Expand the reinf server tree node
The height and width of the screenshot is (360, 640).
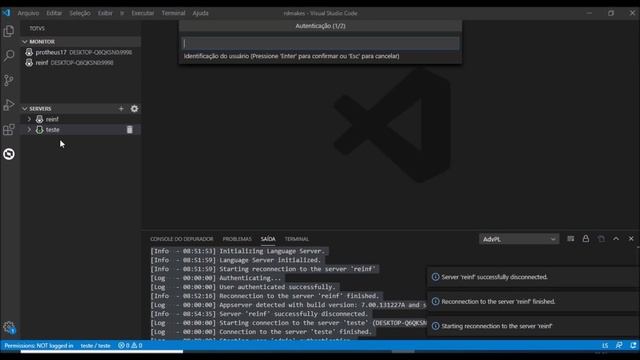click(29, 119)
